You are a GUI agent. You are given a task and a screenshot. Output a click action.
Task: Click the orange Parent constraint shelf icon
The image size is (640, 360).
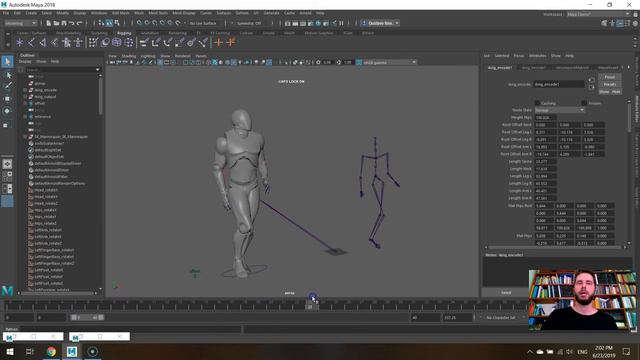219,42
